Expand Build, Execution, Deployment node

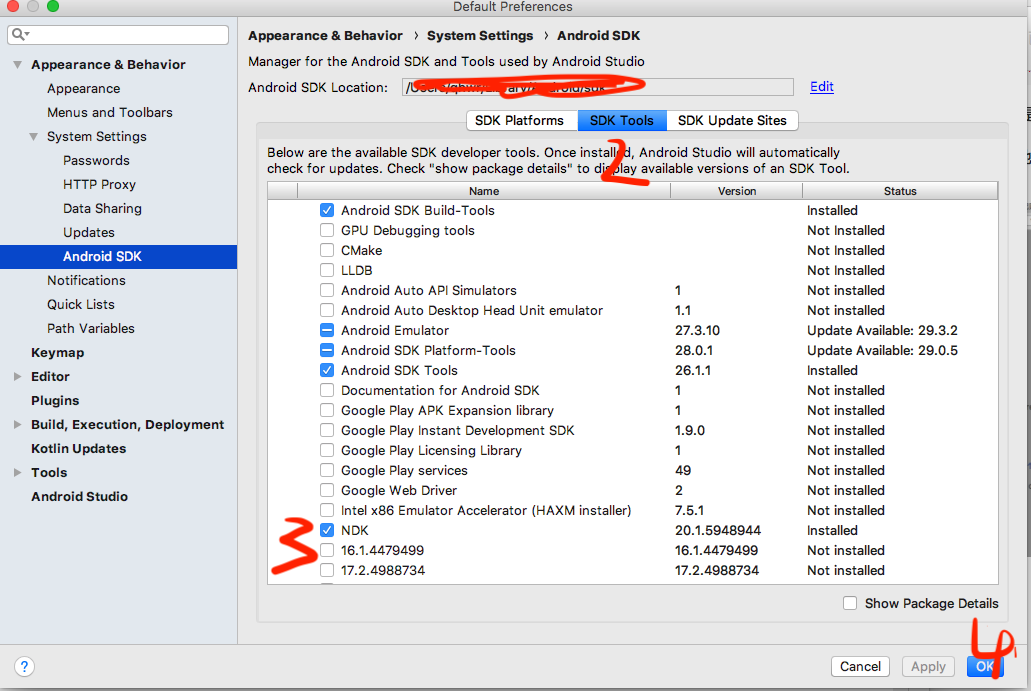point(18,425)
